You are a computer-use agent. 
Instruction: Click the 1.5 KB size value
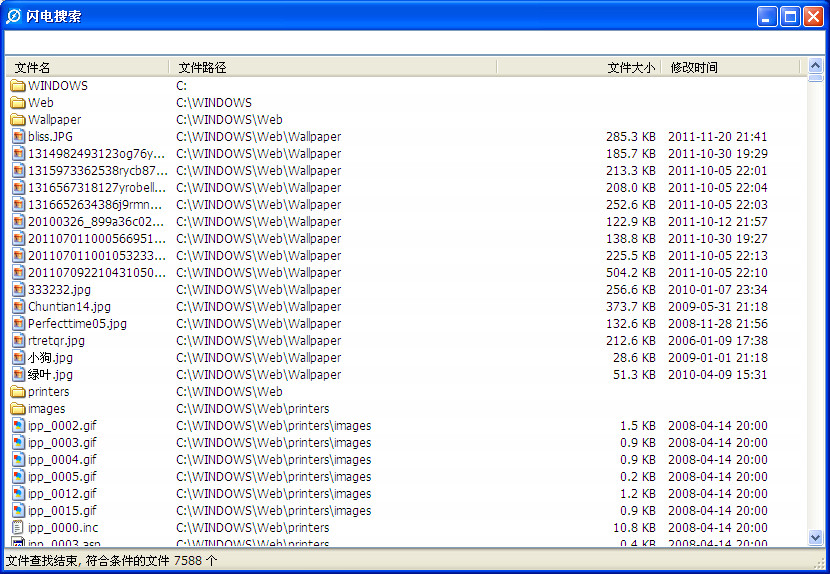[638, 426]
